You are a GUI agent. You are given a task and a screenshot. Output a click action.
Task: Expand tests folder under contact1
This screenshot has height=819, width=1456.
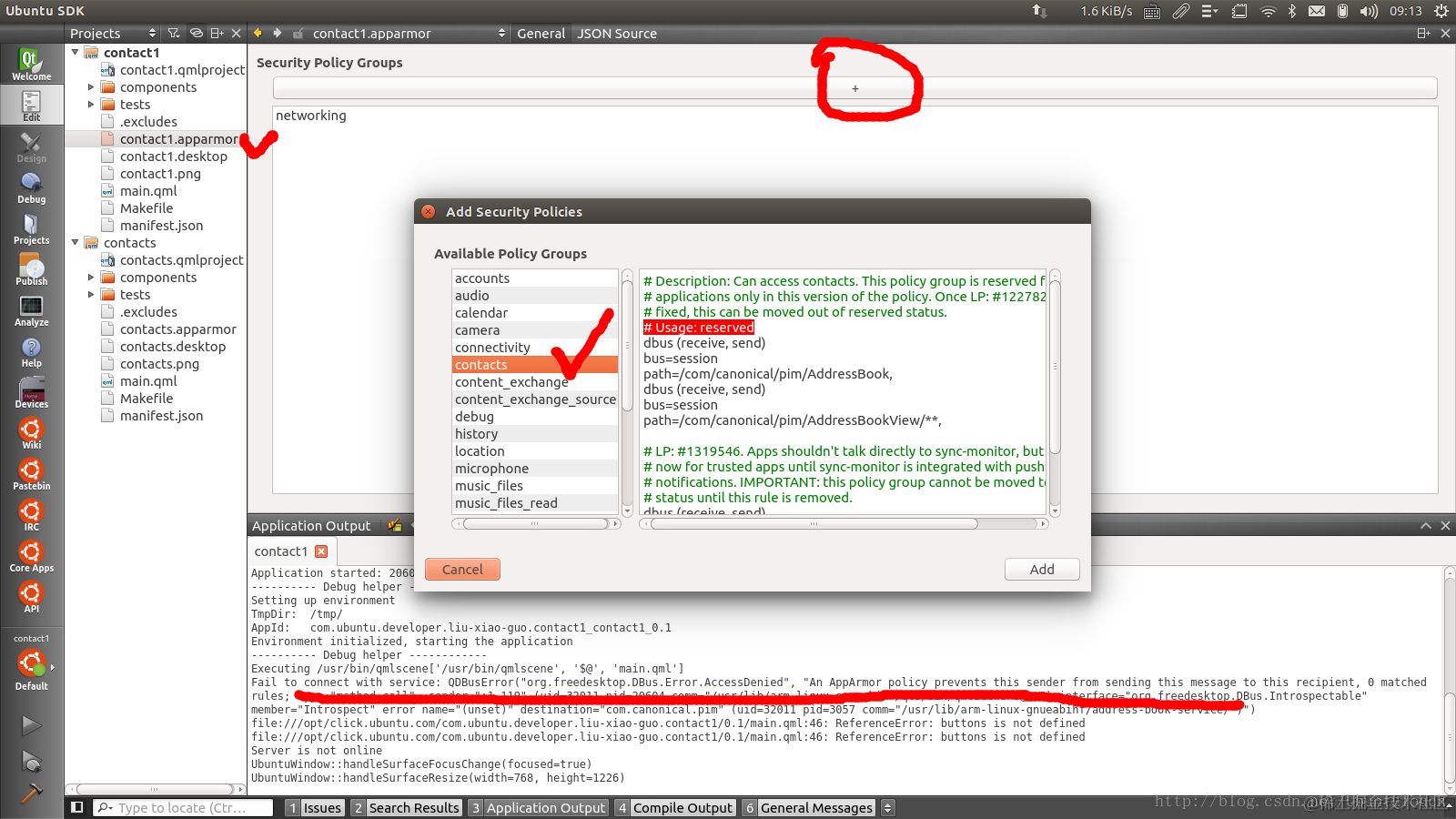pos(91,105)
